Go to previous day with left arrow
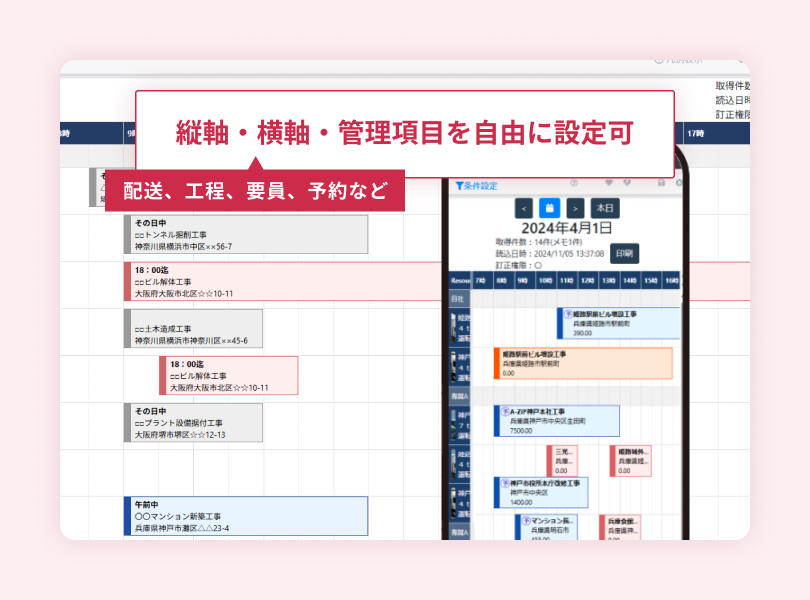 pos(524,208)
